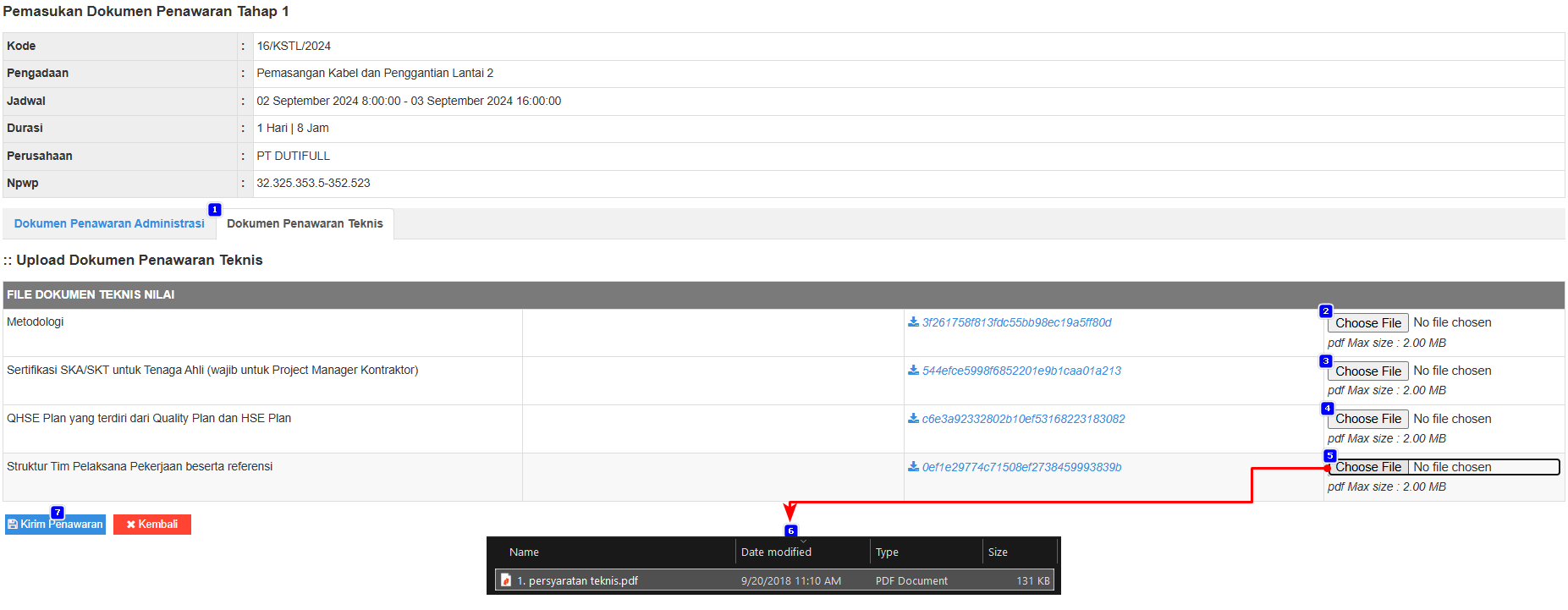1568x610 pixels.
Task: Click the QHSE Plan document label
Action: [149, 418]
